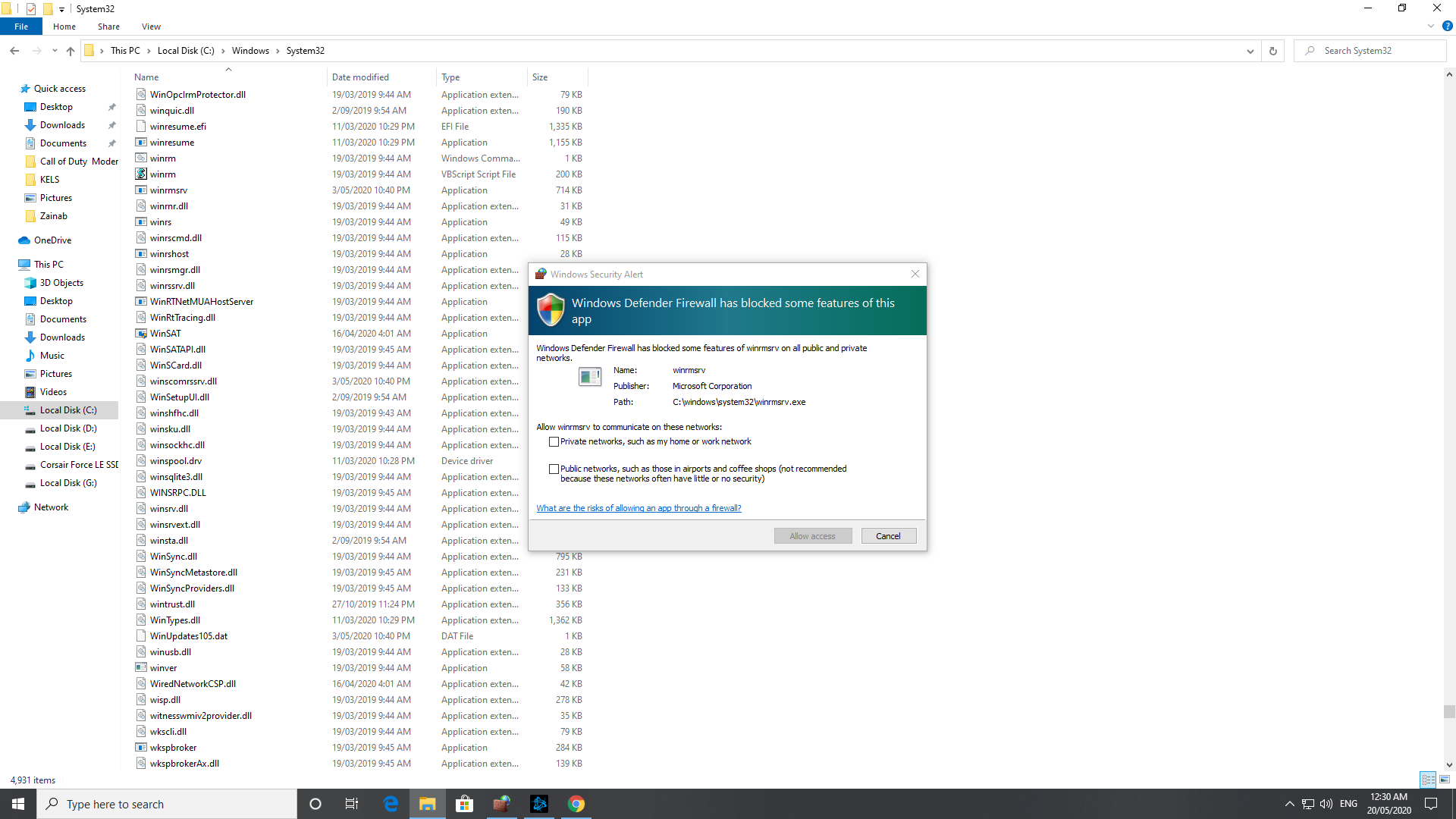Show hidden system tray icons
Screen dimensions: 1456x819
pos(1289,804)
